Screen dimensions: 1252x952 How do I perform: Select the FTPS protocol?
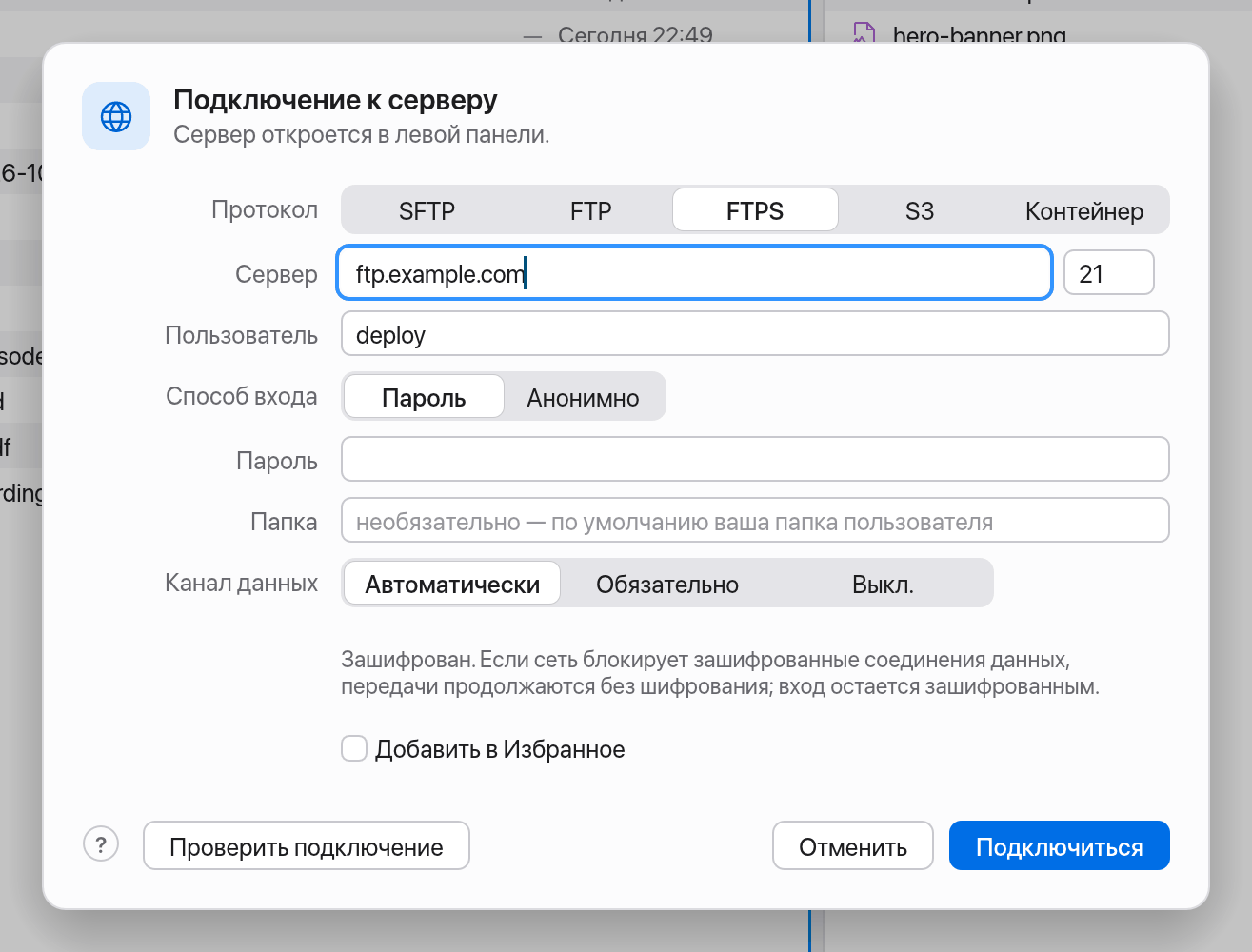755,210
